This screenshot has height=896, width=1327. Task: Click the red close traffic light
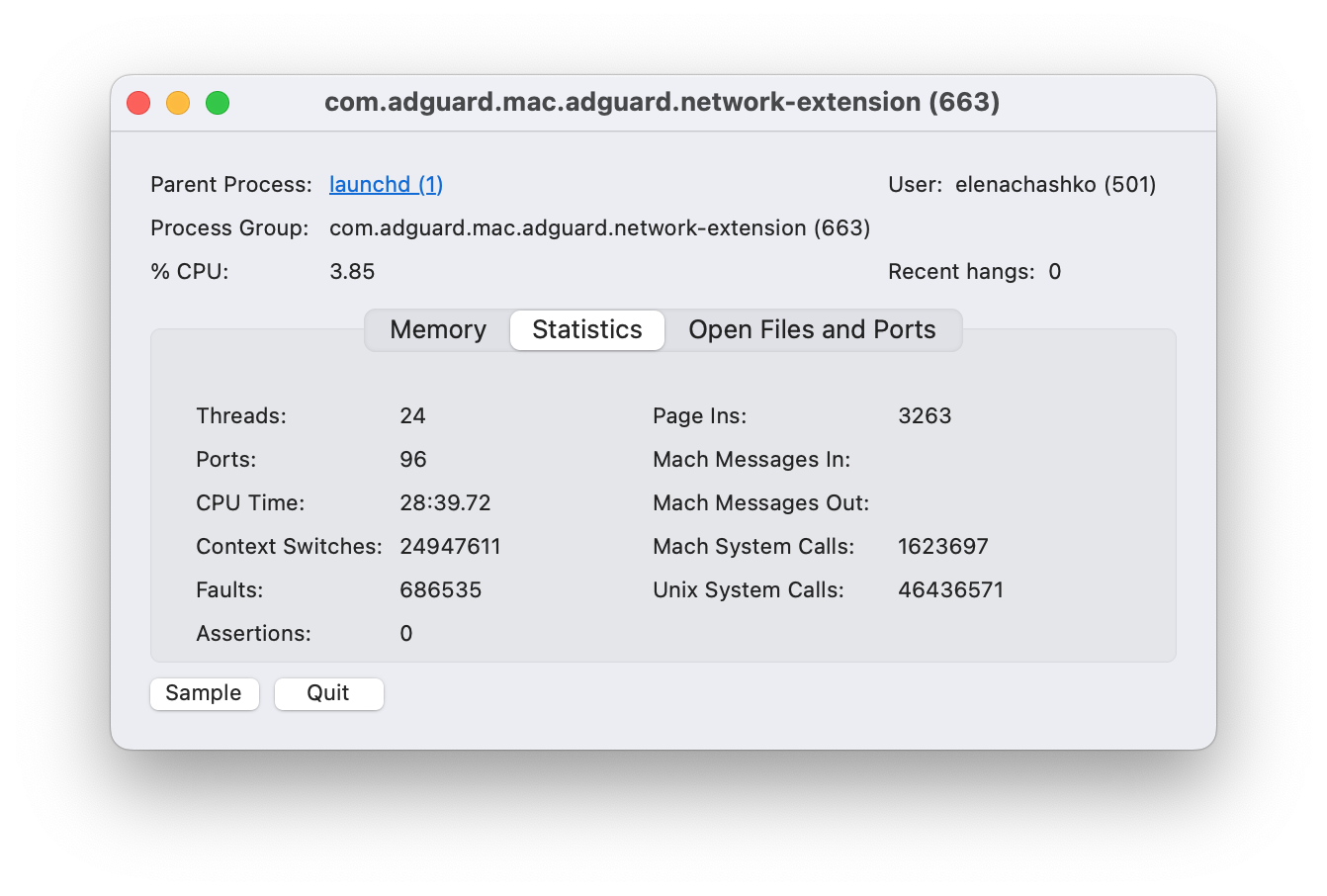pos(138,102)
